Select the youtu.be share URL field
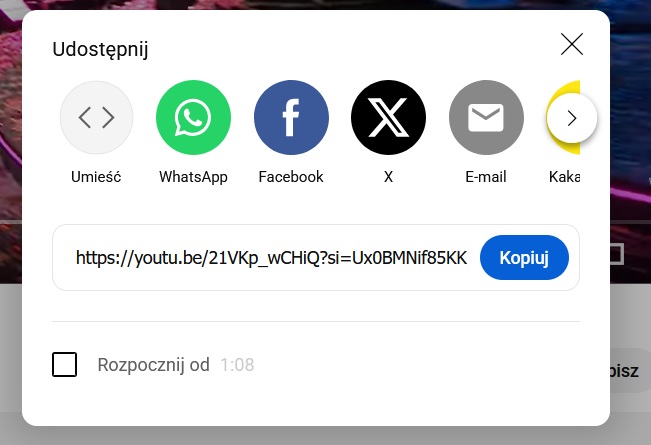 [272, 258]
